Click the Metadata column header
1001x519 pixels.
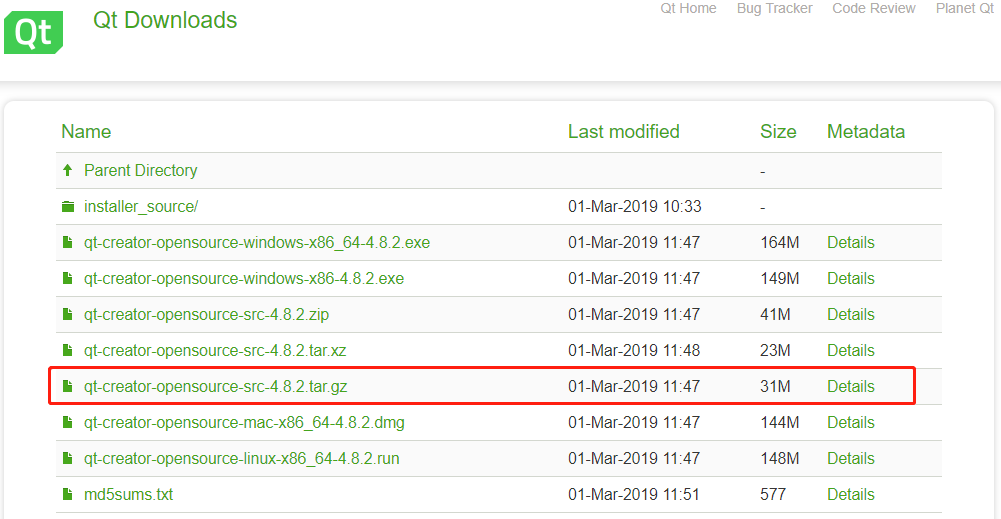click(x=866, y=132)
